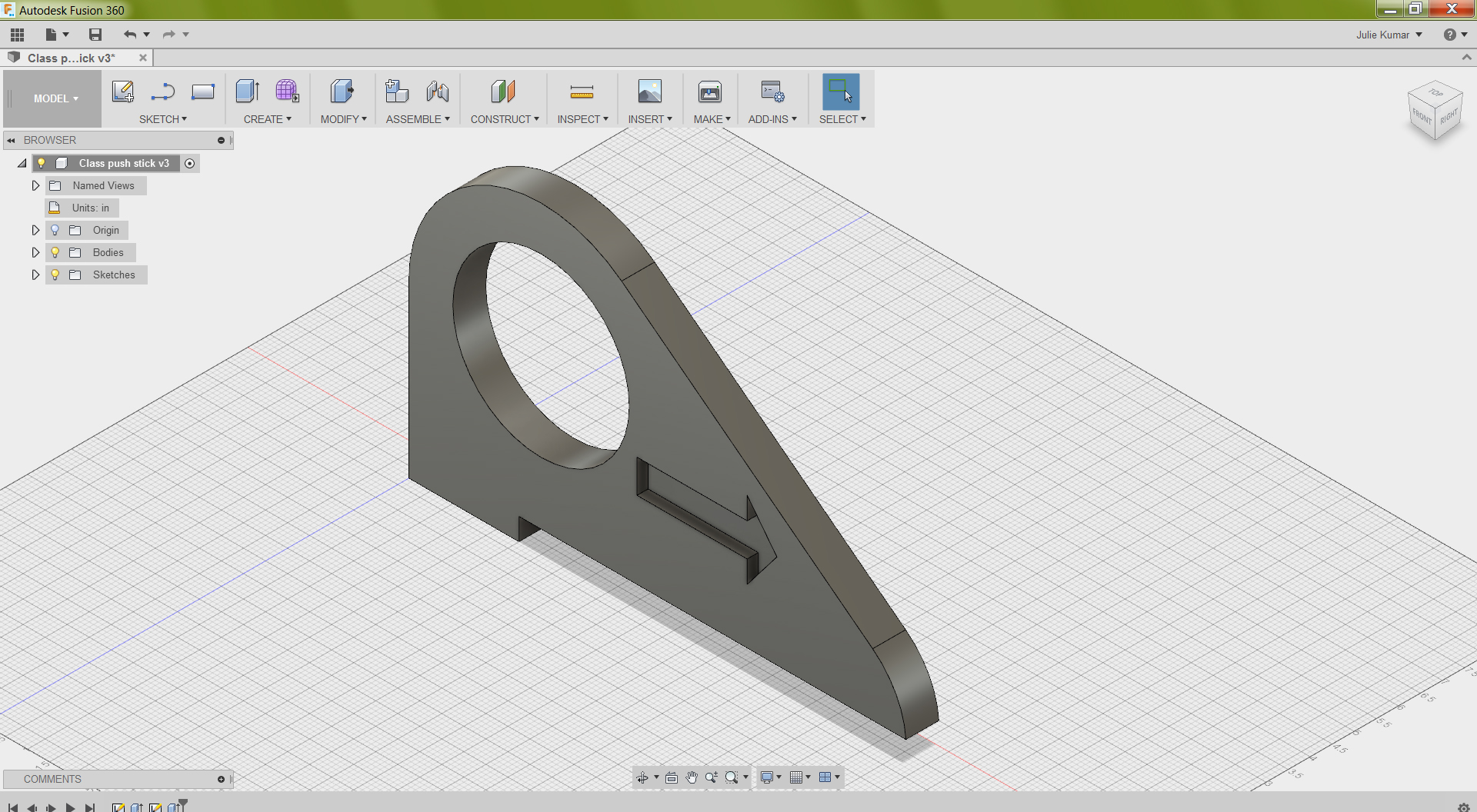Open the SELECT menu

842,119
